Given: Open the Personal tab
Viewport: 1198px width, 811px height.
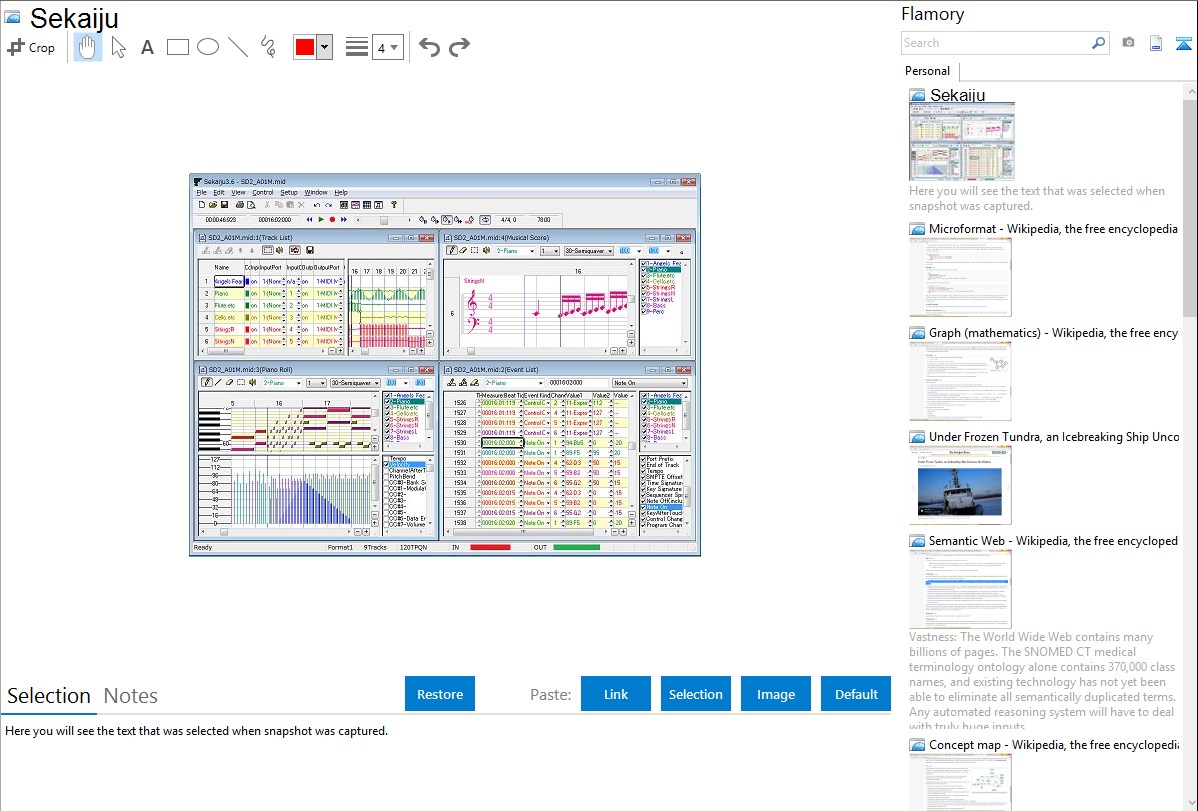Looking at the screenshot, I should coord(927,71).
